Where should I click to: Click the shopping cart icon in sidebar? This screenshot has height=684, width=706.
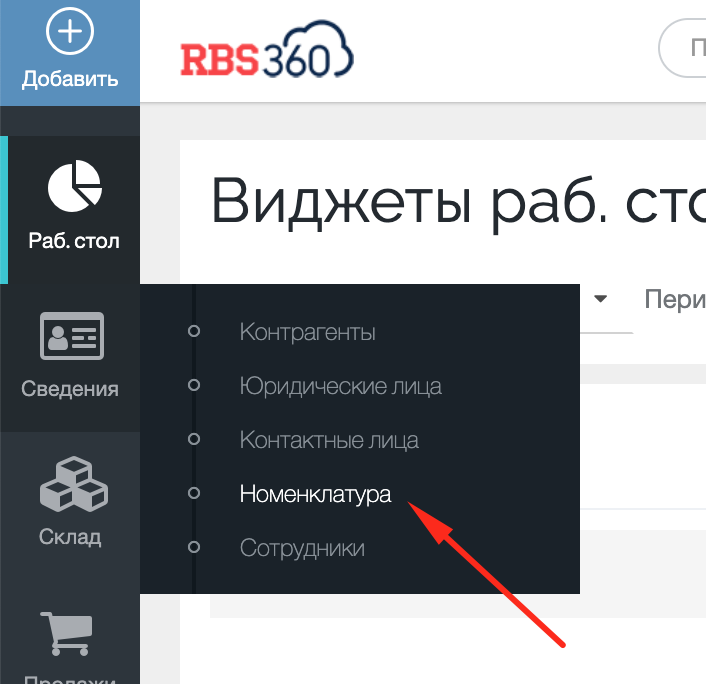(x=70, y=632)
